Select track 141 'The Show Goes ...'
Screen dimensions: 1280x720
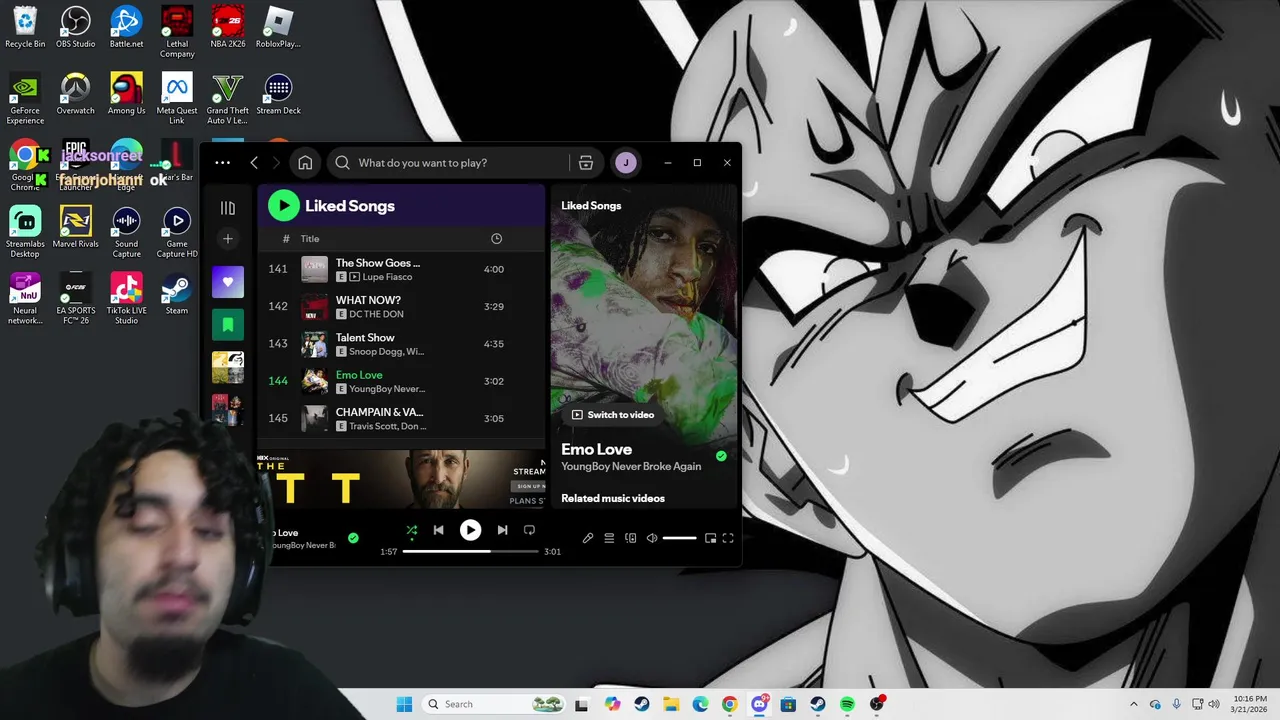401,269
